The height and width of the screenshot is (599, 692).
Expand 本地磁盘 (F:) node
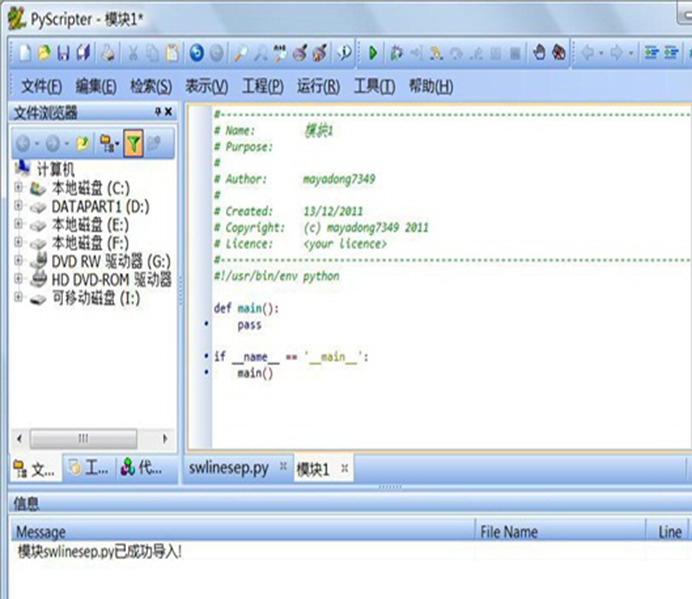pos(18,242)
